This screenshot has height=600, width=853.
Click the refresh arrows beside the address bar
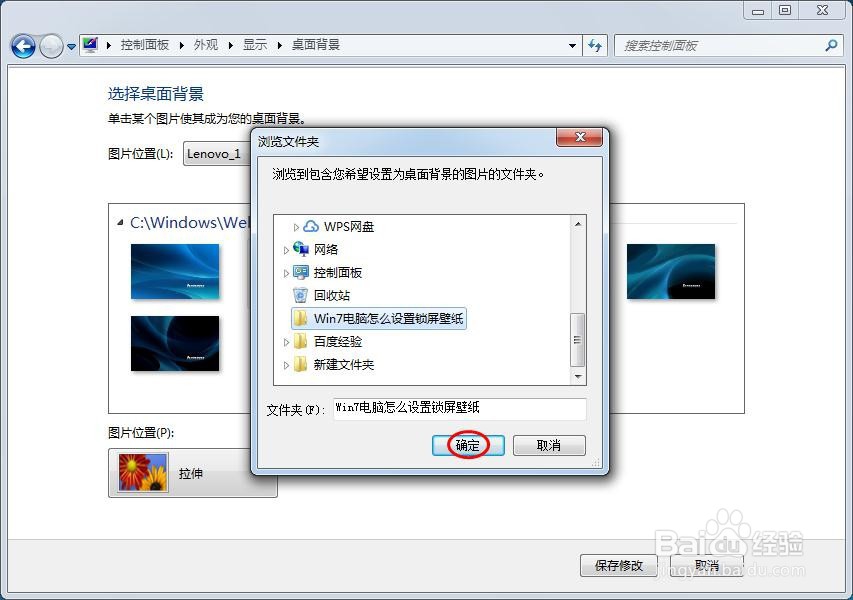coord(595,45)
